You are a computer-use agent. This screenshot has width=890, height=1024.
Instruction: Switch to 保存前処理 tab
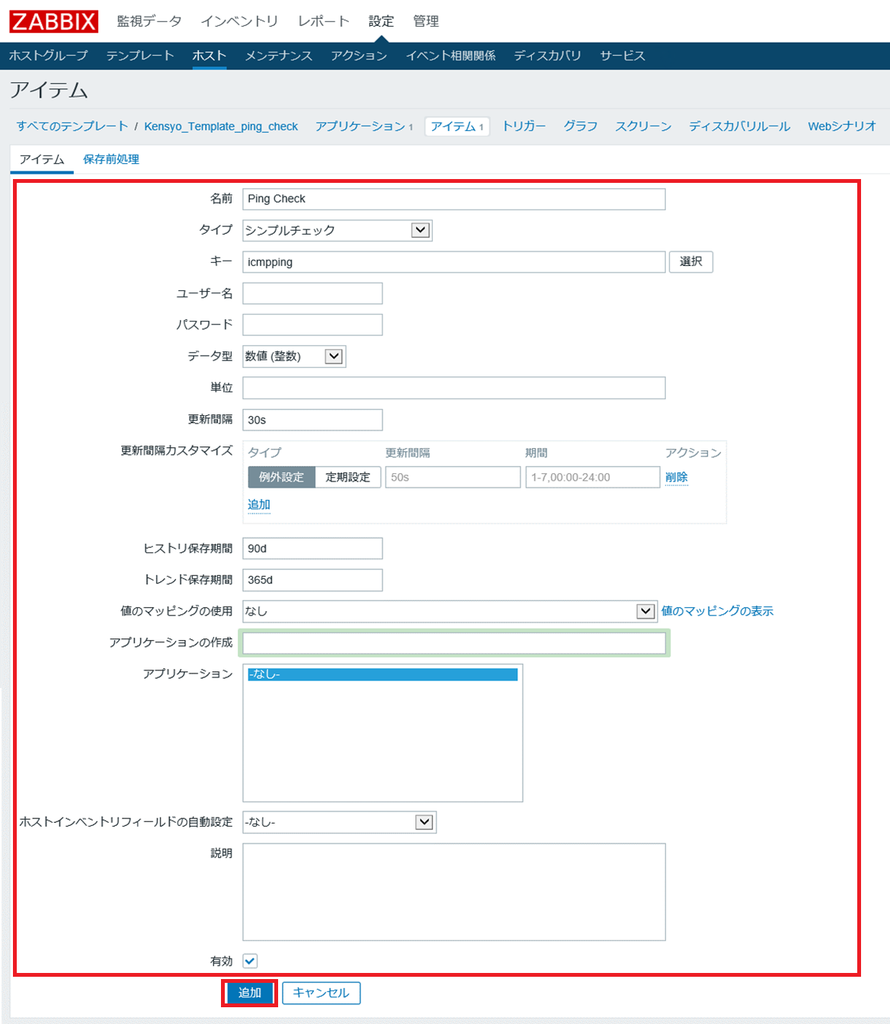tap(111, 159)
